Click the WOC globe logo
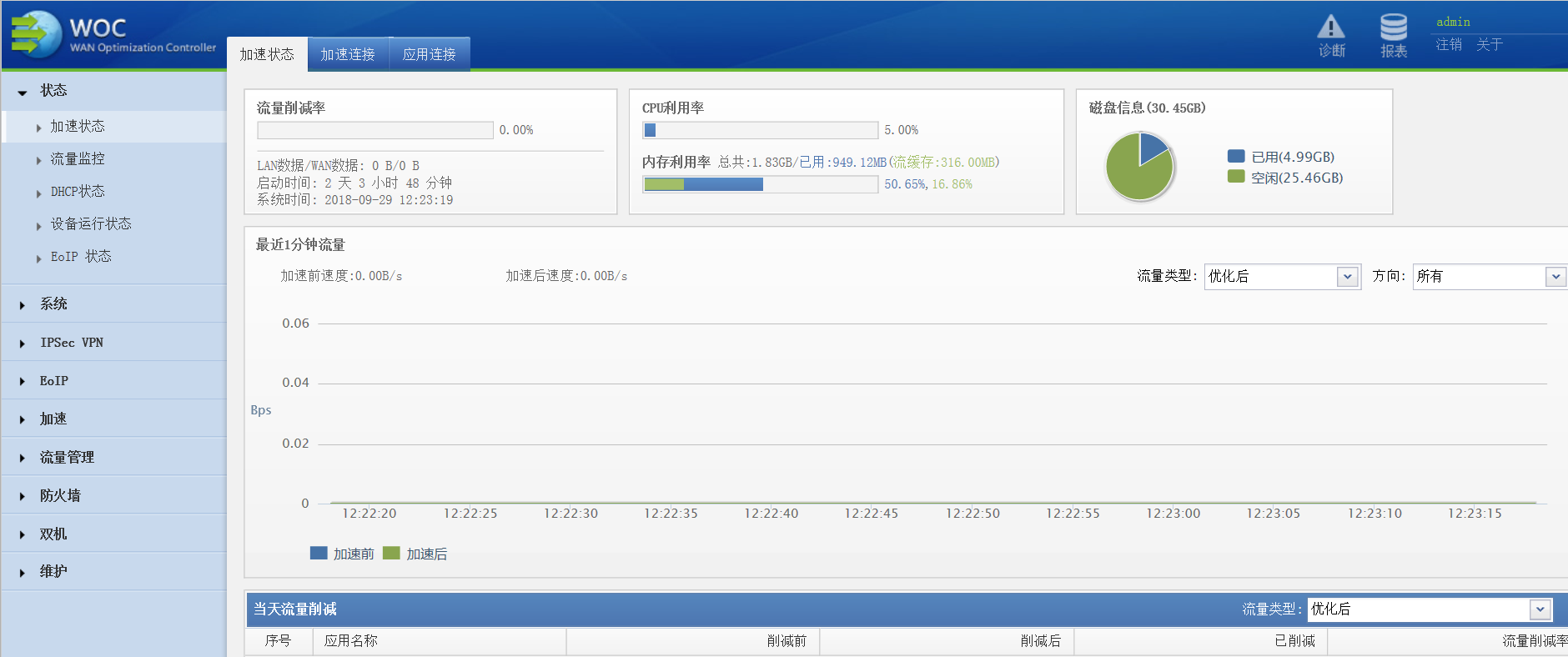 tap(37, 35)
